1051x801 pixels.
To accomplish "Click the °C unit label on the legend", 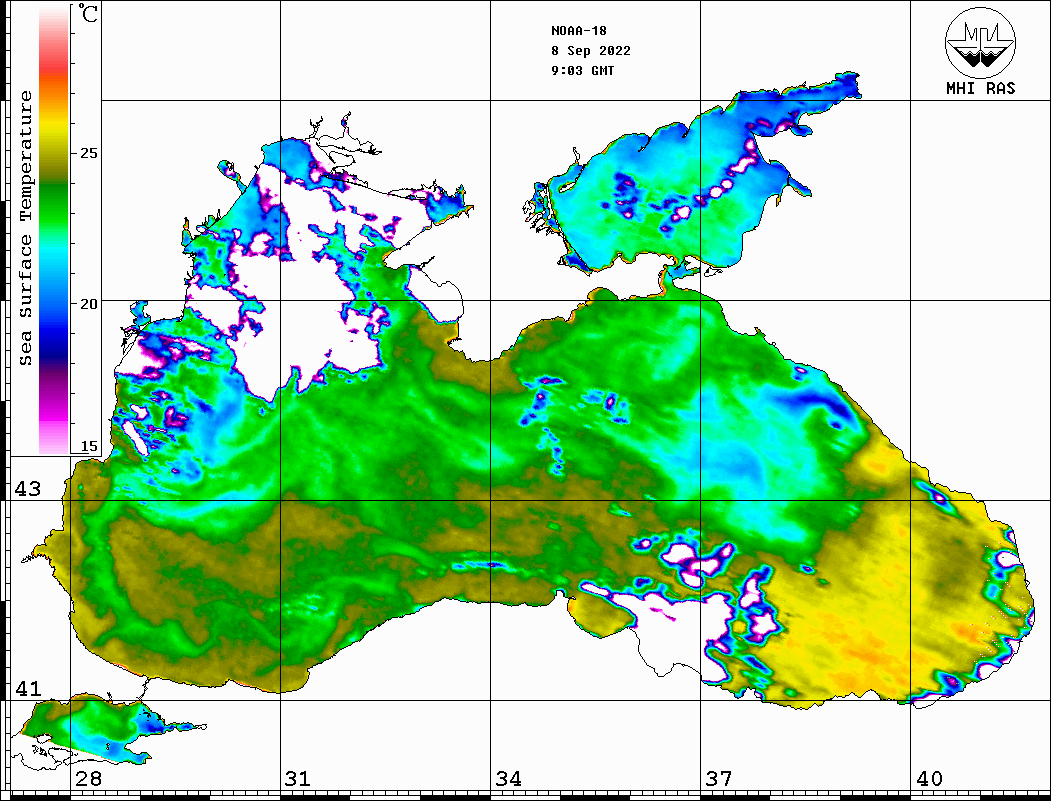I will (88, 13).
